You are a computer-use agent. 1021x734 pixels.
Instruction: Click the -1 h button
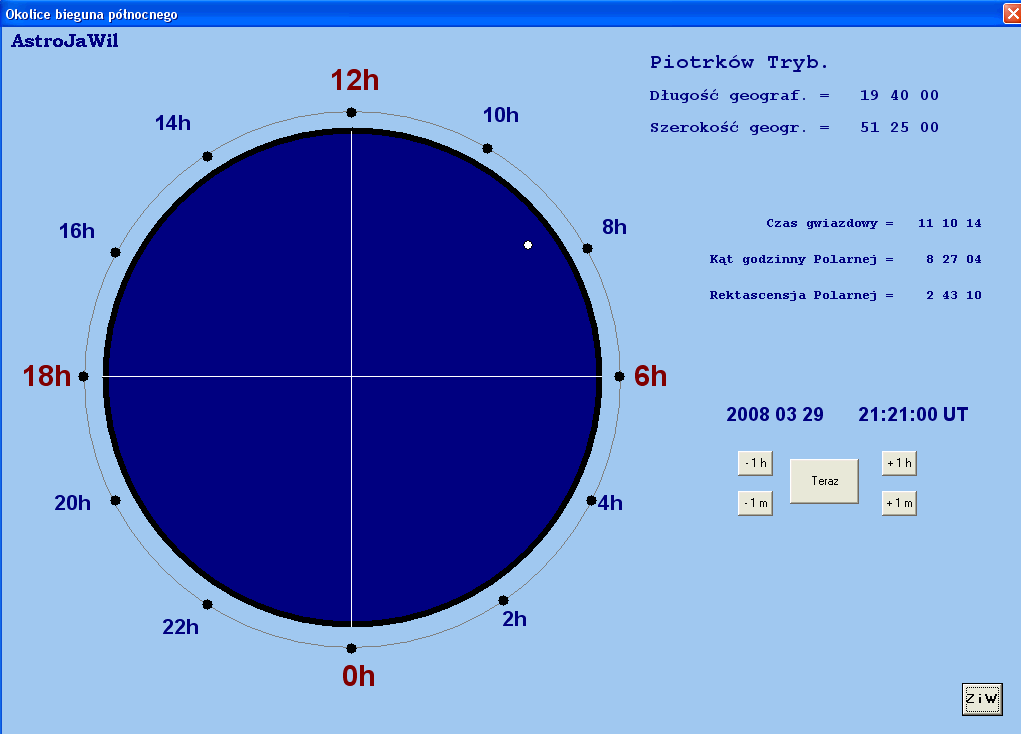coord(755,463)
